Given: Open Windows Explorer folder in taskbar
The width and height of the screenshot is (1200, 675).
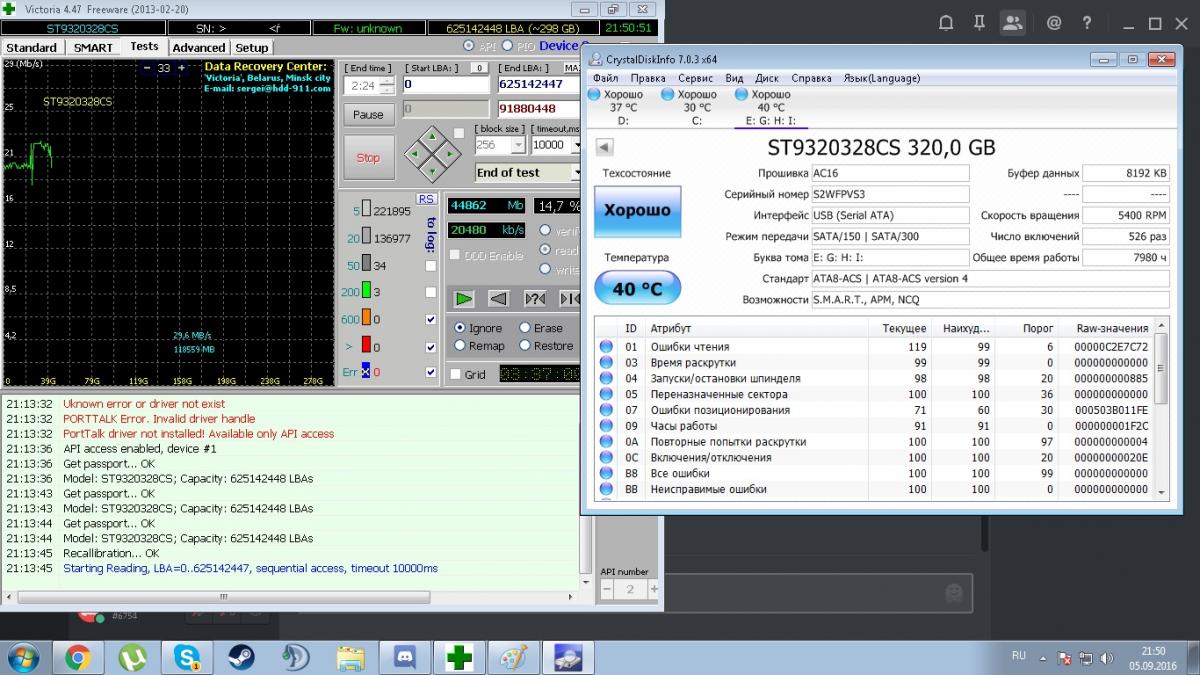Looking at the screenshot, I should click(x=350, y=657).
